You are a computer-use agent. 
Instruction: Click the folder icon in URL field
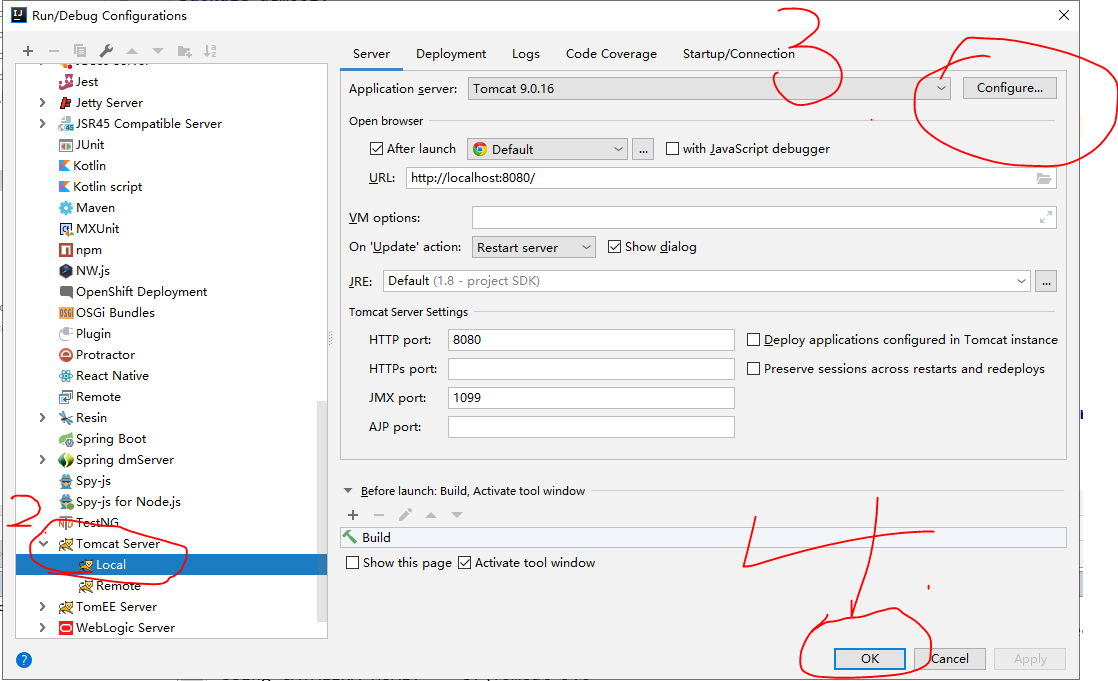(x=1044, y=178)
